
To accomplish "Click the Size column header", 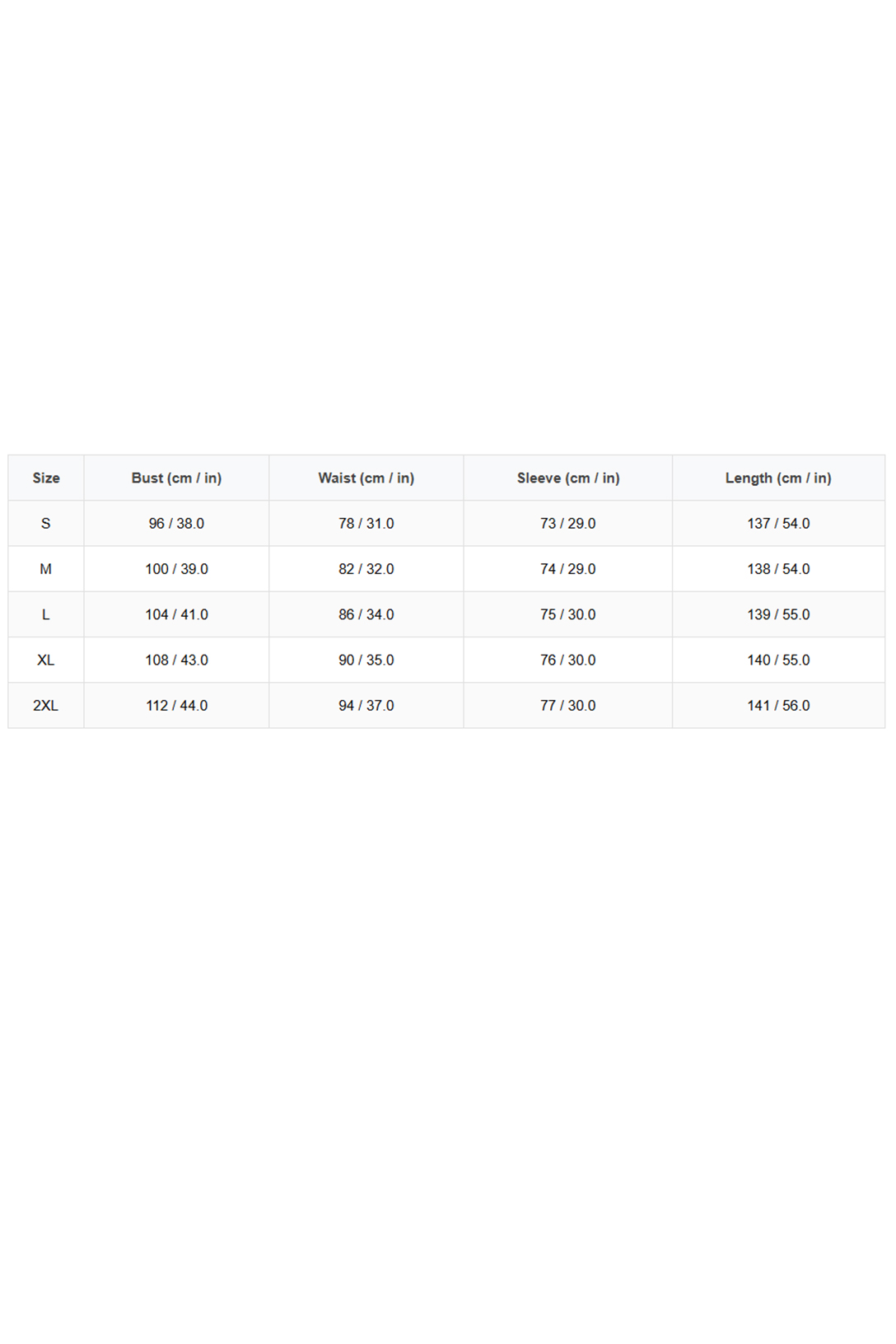I will tap(46, 478).
